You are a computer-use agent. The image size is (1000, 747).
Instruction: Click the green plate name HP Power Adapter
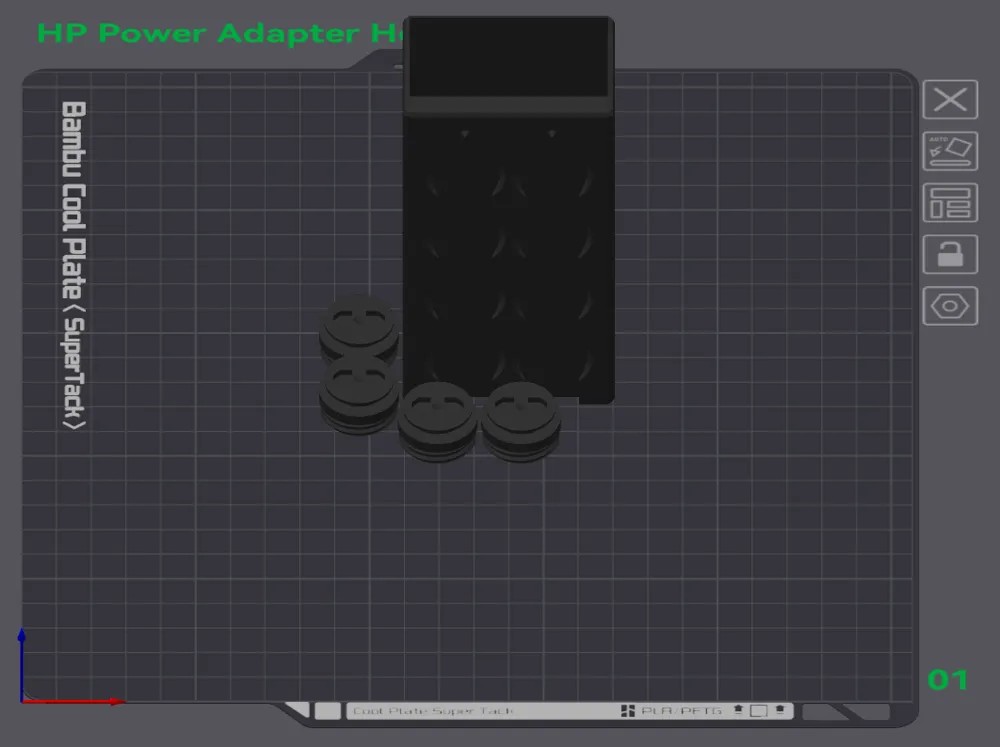pos(220,33)
